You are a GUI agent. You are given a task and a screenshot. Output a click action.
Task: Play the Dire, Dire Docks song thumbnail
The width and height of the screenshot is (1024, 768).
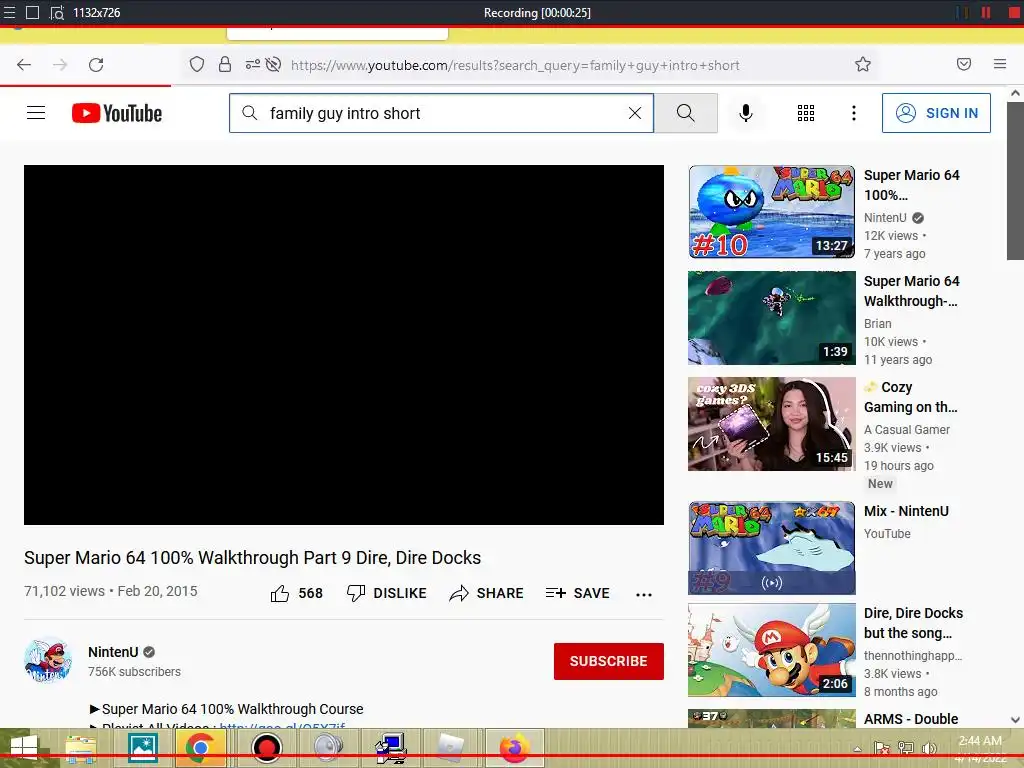[771, 650]
